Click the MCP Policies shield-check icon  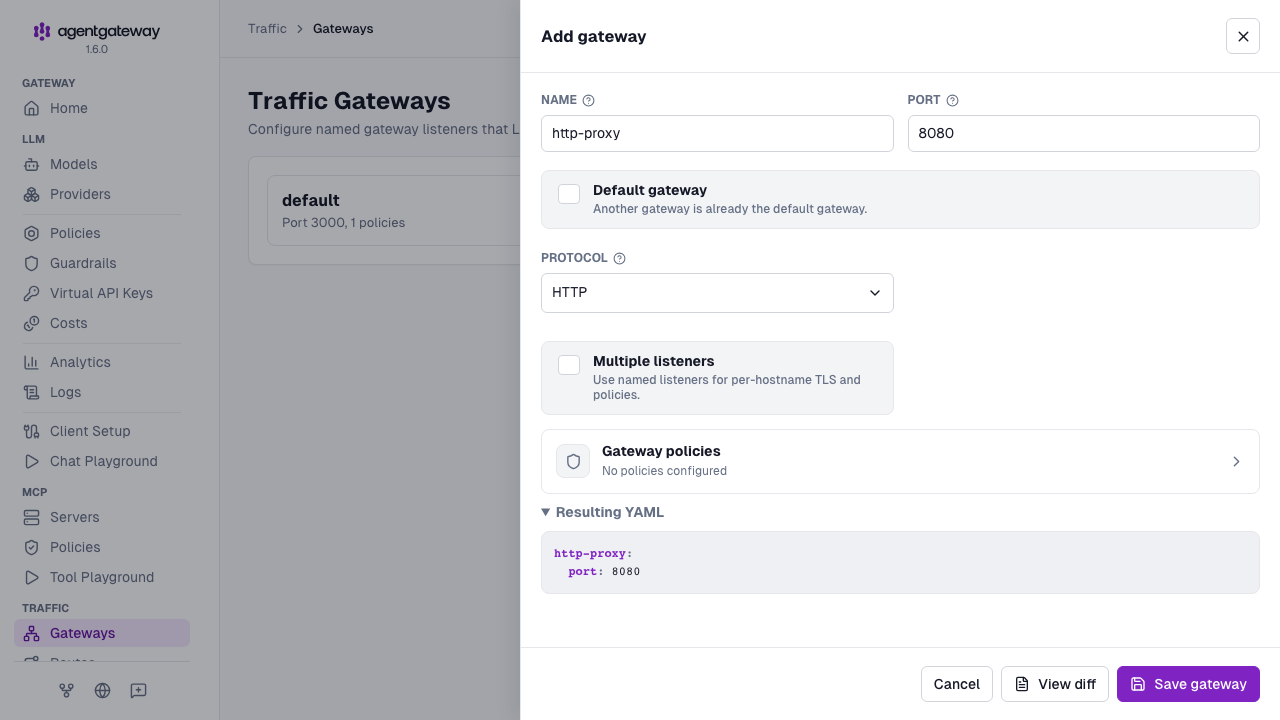(x=32, y=547)
